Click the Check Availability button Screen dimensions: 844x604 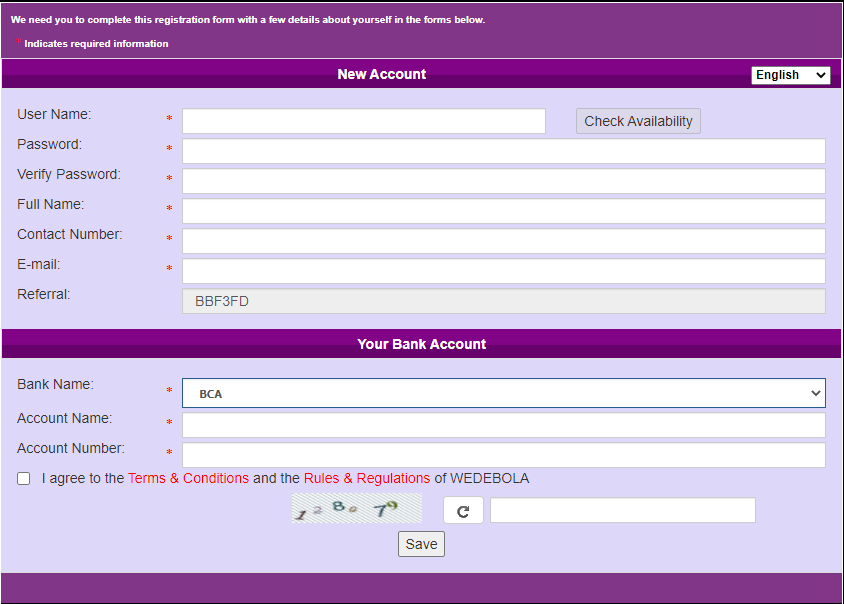pos(638,121)
